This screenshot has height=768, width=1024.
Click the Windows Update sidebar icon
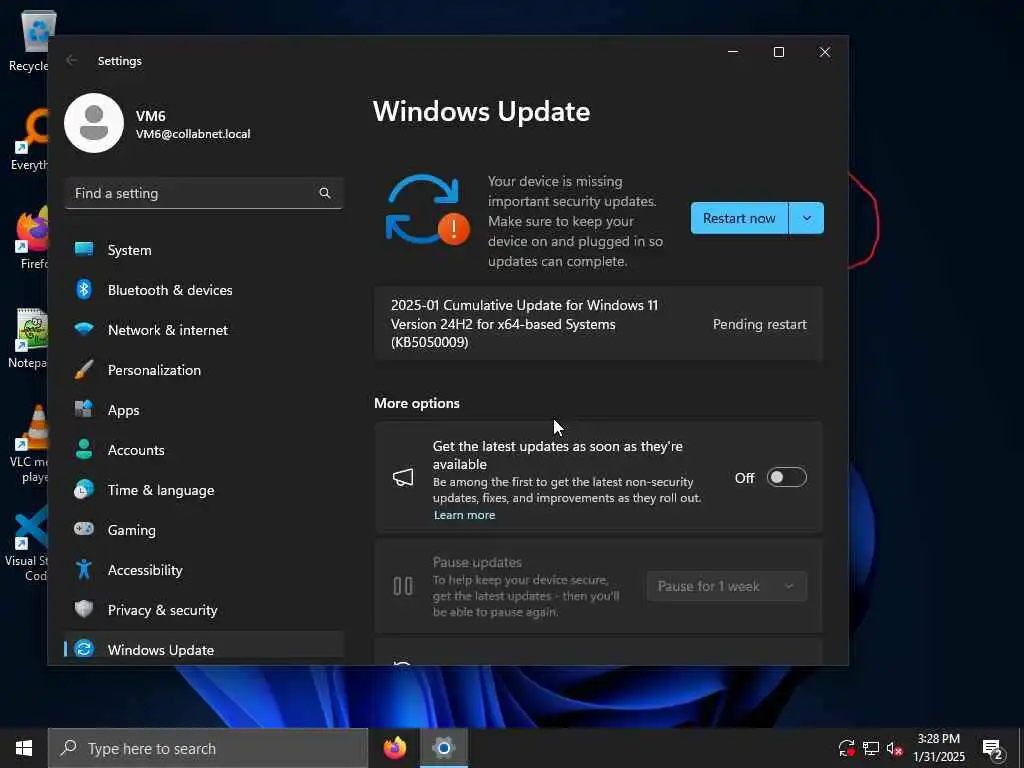pos(84,648)
